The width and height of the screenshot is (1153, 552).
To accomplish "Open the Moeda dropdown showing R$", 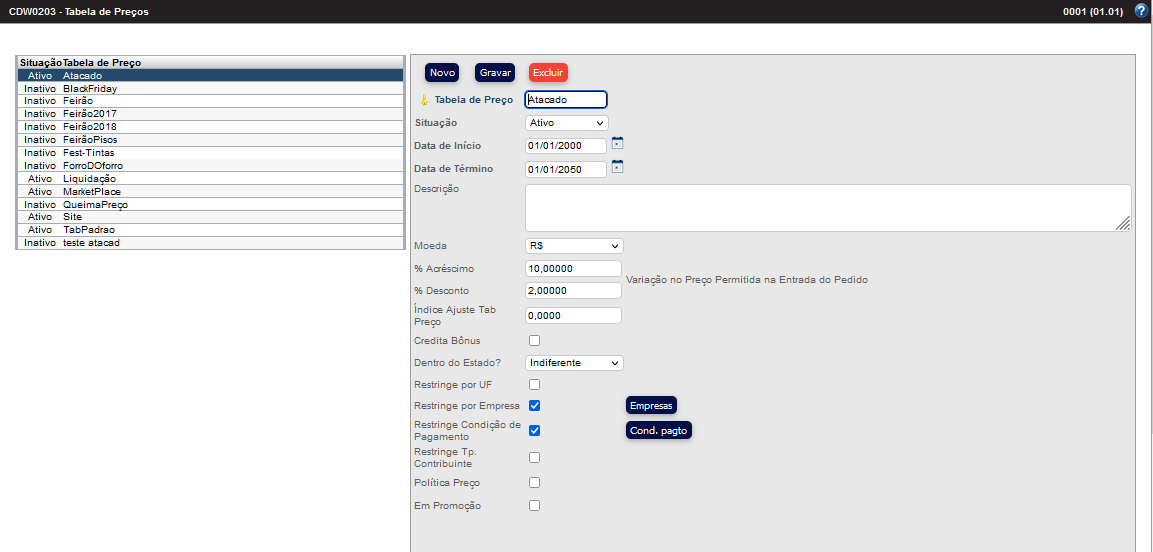I will 574,245.
